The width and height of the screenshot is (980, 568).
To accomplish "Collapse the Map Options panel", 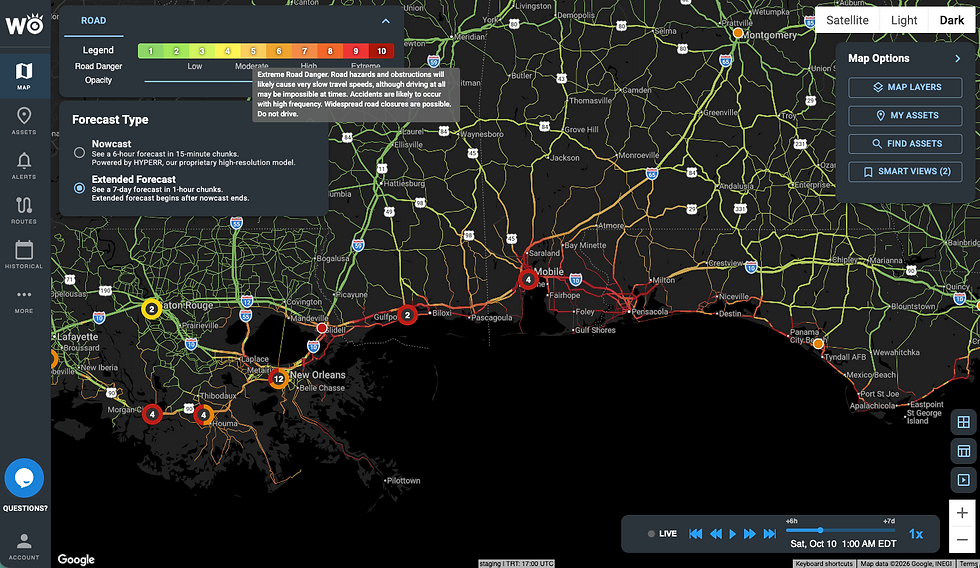I will 958,58.
